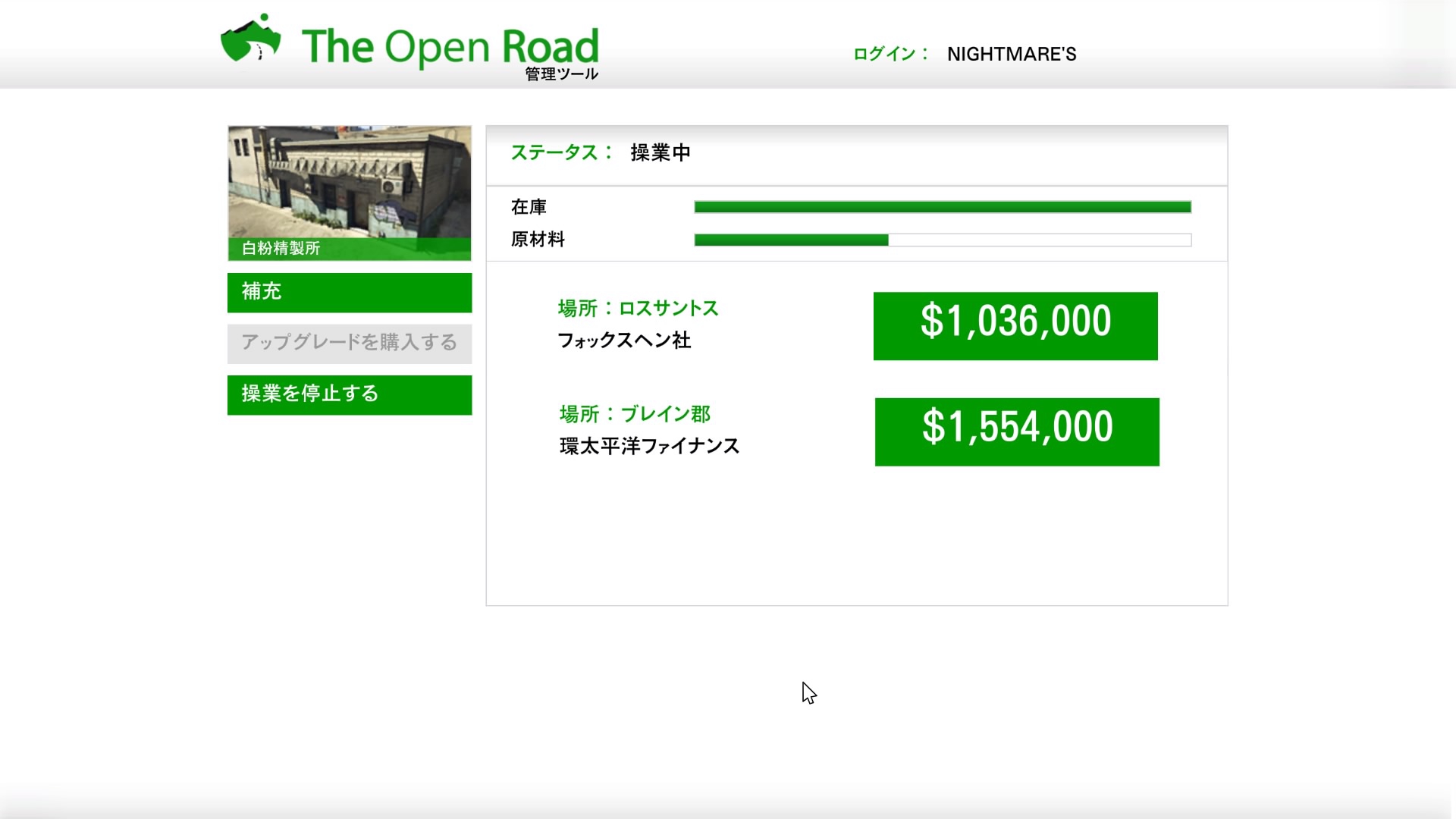Click the 原材料 supplies progress bar
This screenshot has width=1456, height=819.
pos(943,240)
